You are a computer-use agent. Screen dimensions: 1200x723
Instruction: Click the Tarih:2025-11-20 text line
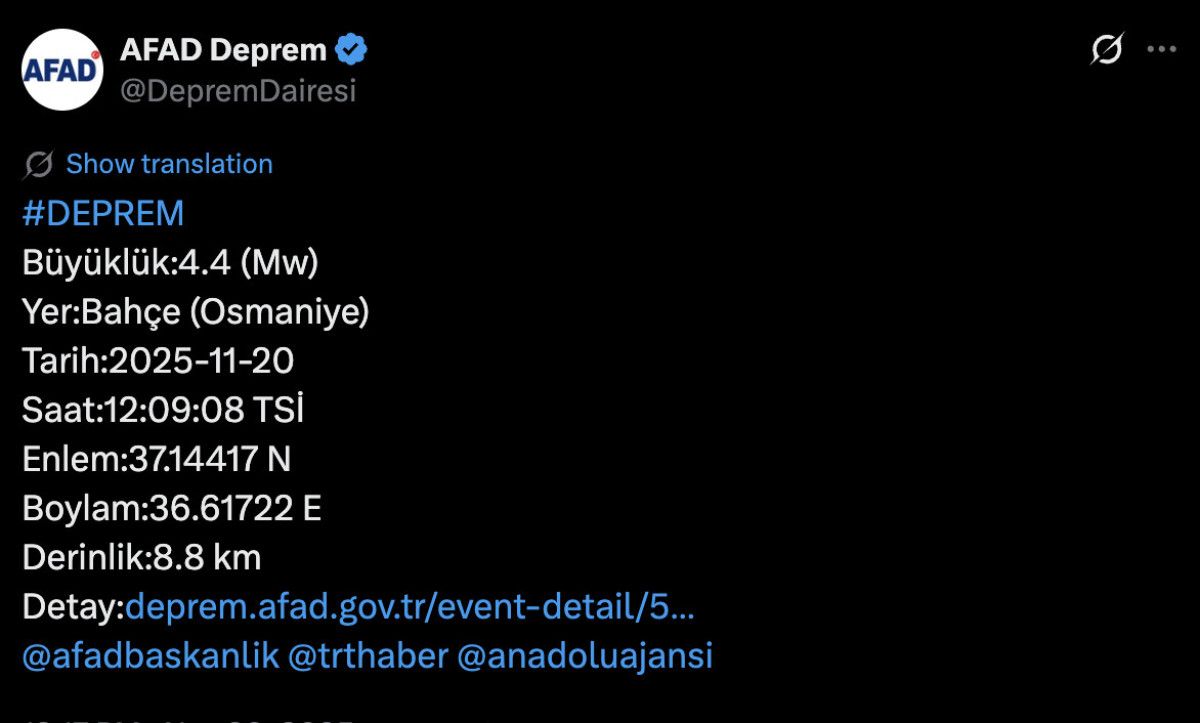(x=158, y=361)
